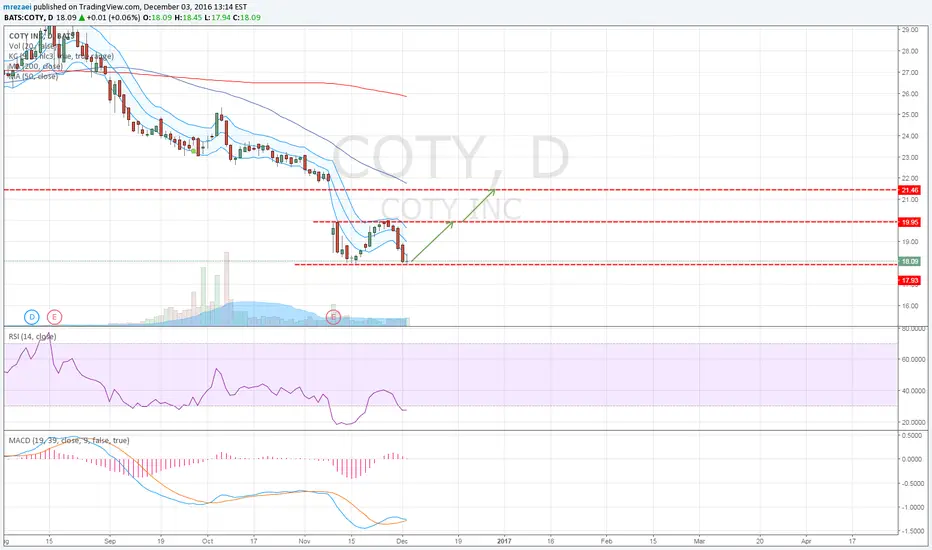This screenshot has width=932, height=550.
Task: Click the 23.00 tick on price axis
Action: pos(909,158)
